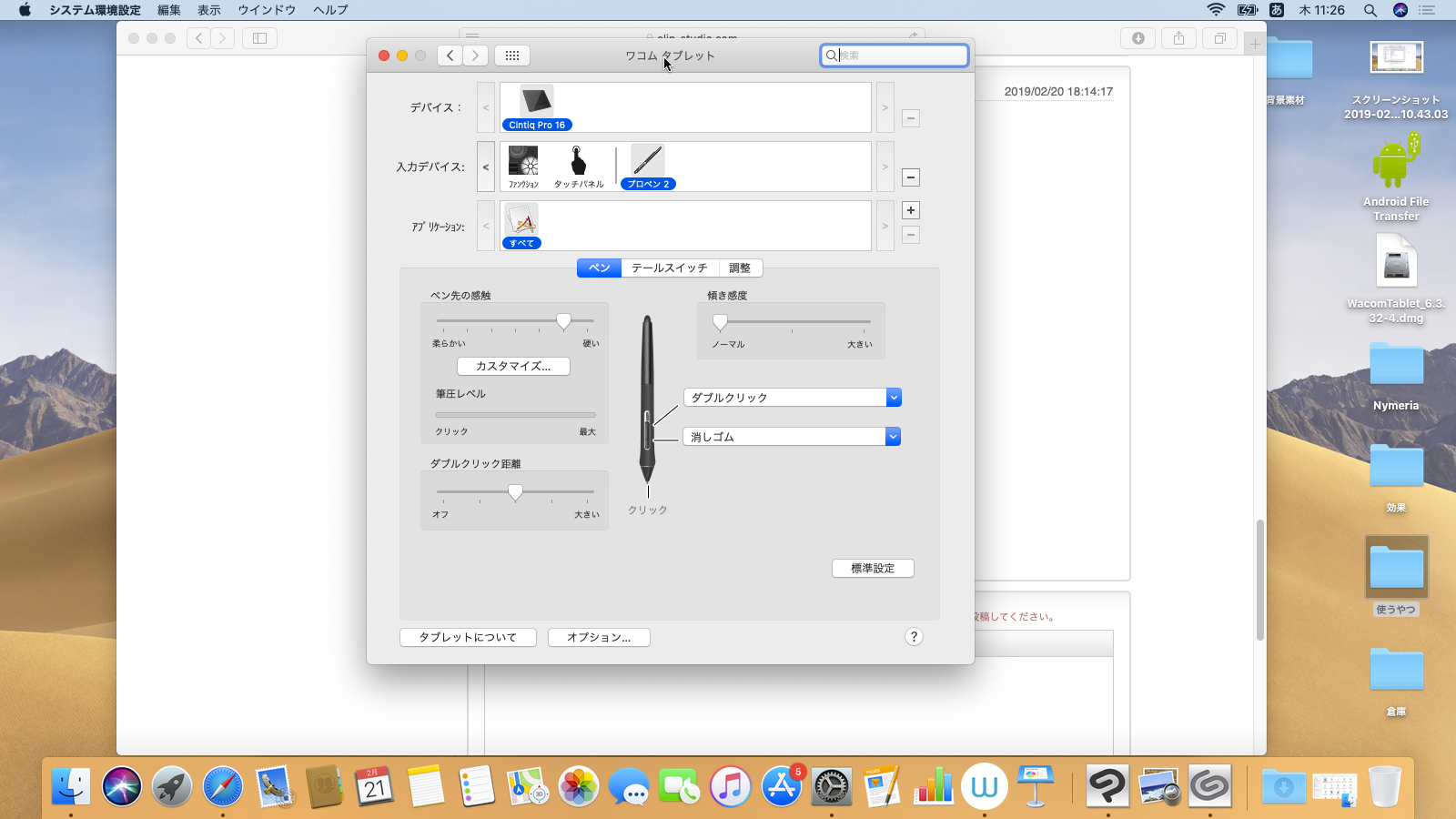Screen dimensions: 1456x819
Task: Go forward in the Wacom preferences window
Action: [475, 56]
